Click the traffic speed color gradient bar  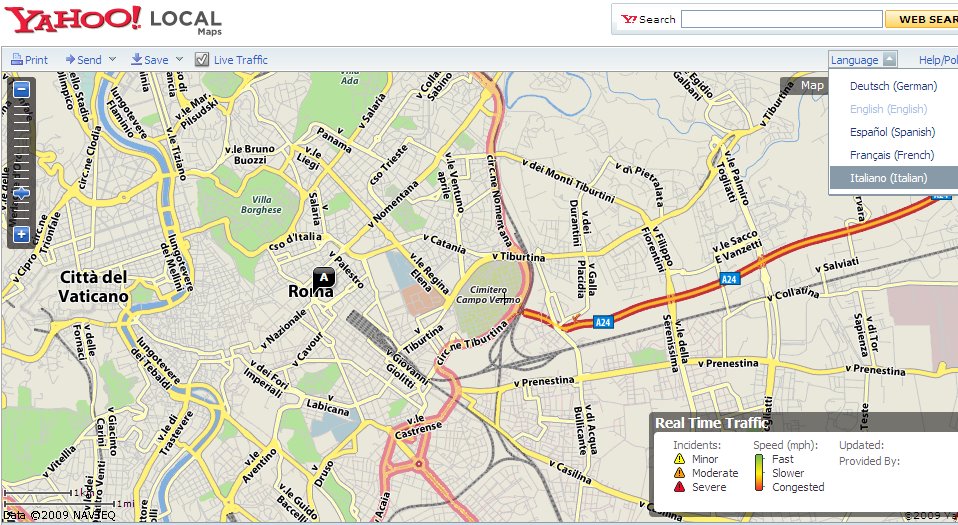759,472
